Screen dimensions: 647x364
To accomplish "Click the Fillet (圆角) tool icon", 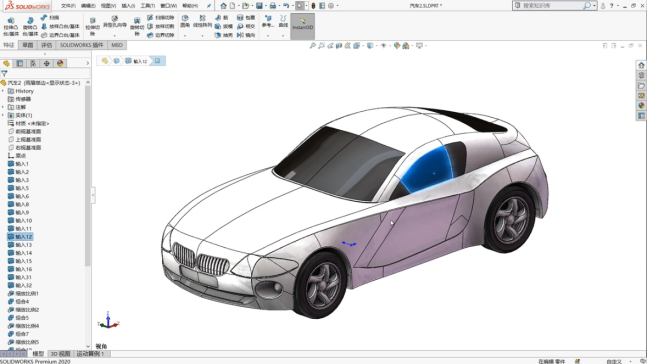I will coord(185,18).
